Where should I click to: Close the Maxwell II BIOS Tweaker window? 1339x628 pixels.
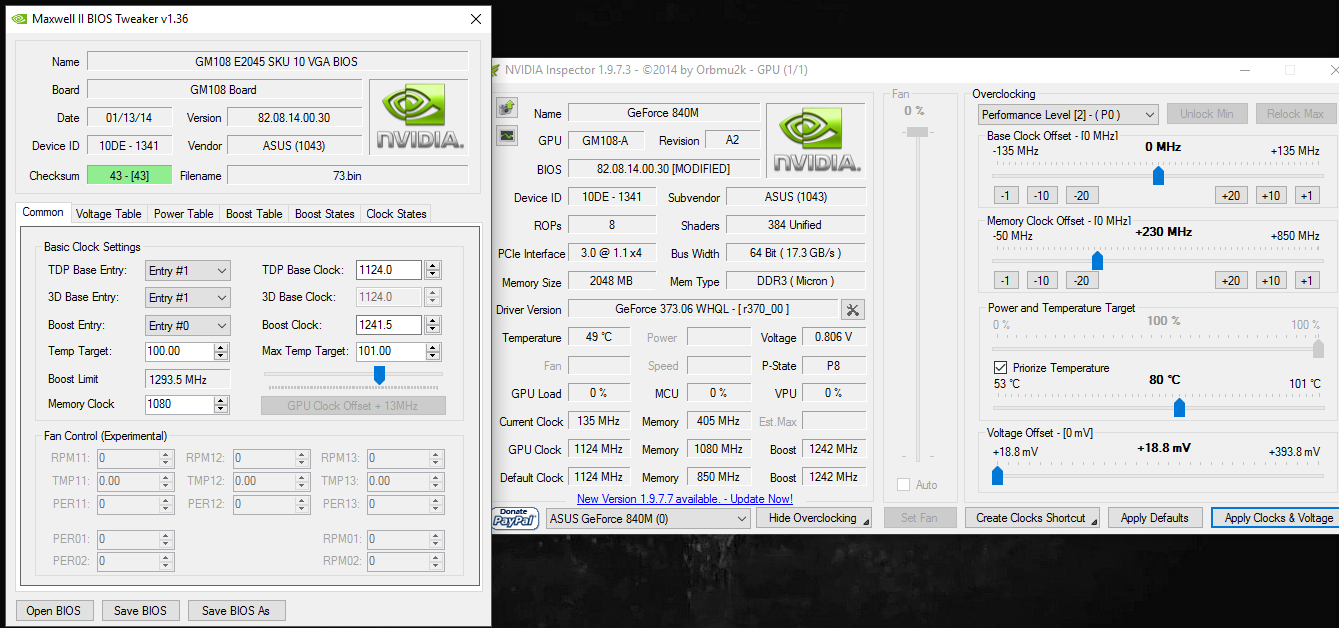[475, 19]
